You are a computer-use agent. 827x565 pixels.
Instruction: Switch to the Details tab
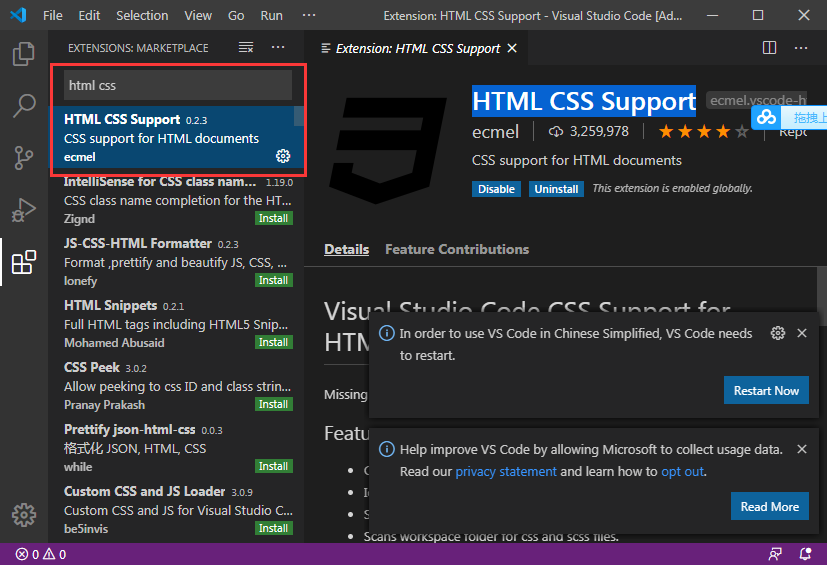point(347,249)
